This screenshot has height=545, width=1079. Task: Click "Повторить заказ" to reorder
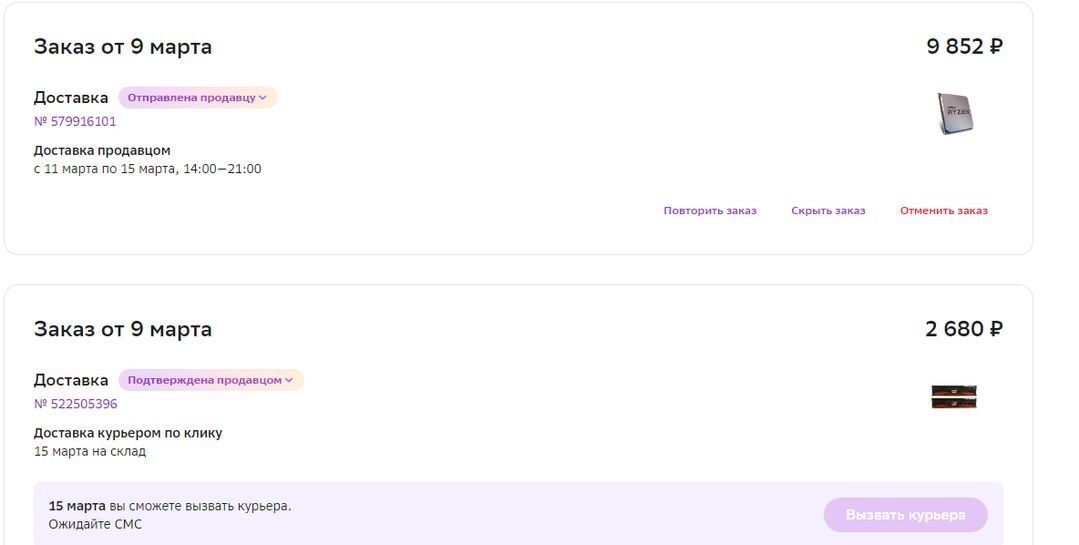click(x=709, y=211)
